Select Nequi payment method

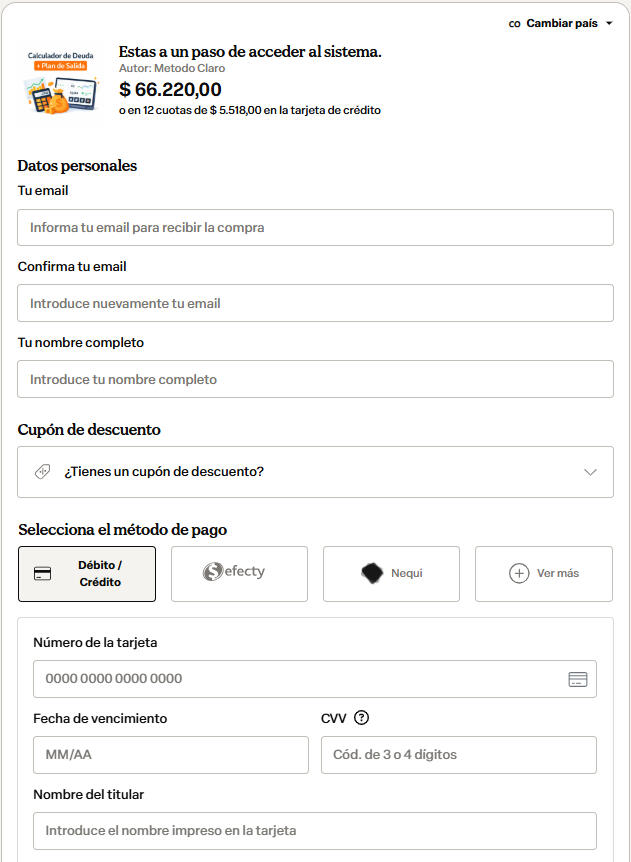(x=391, y=574)
